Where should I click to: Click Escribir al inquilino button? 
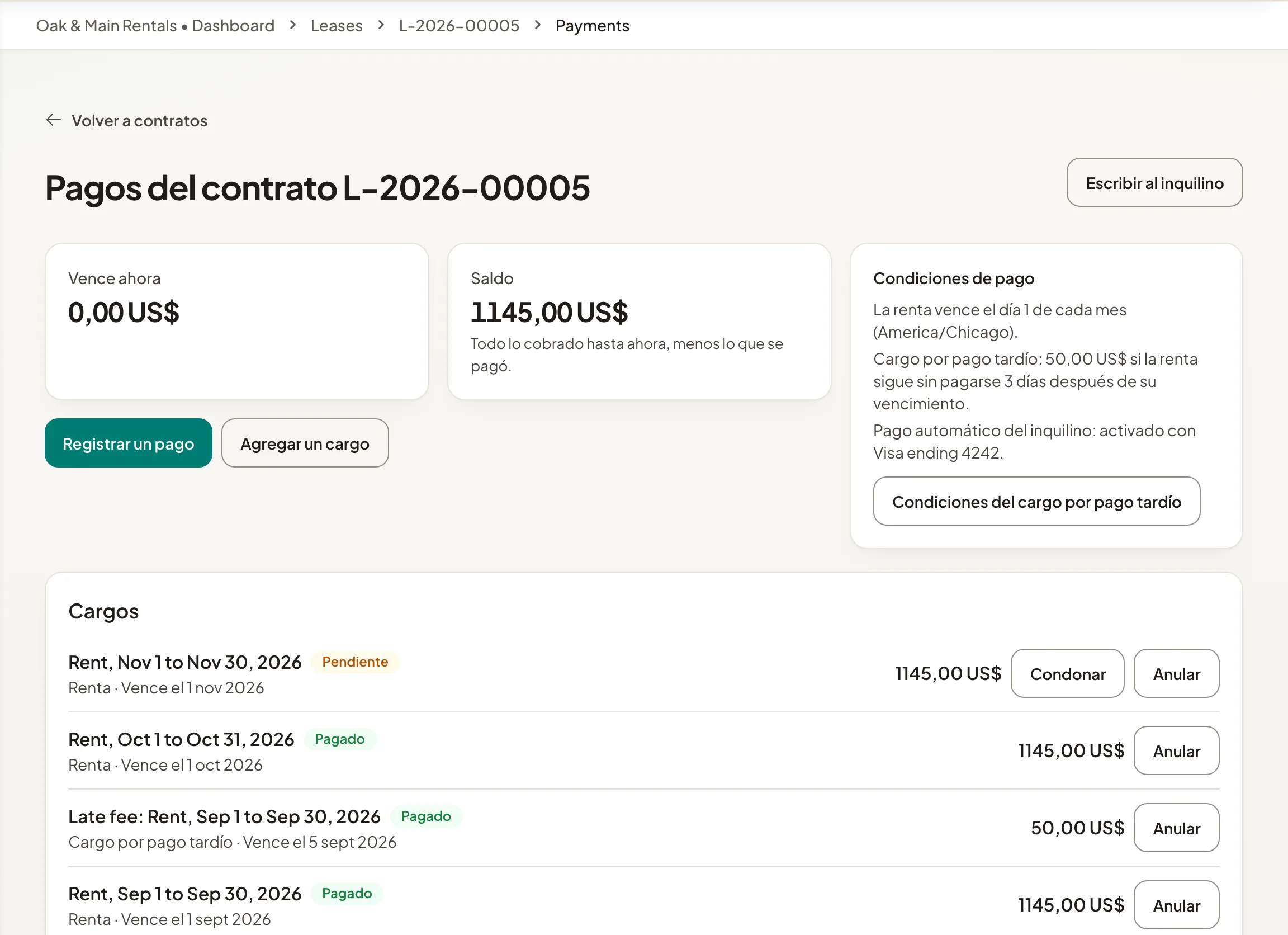1154,183
